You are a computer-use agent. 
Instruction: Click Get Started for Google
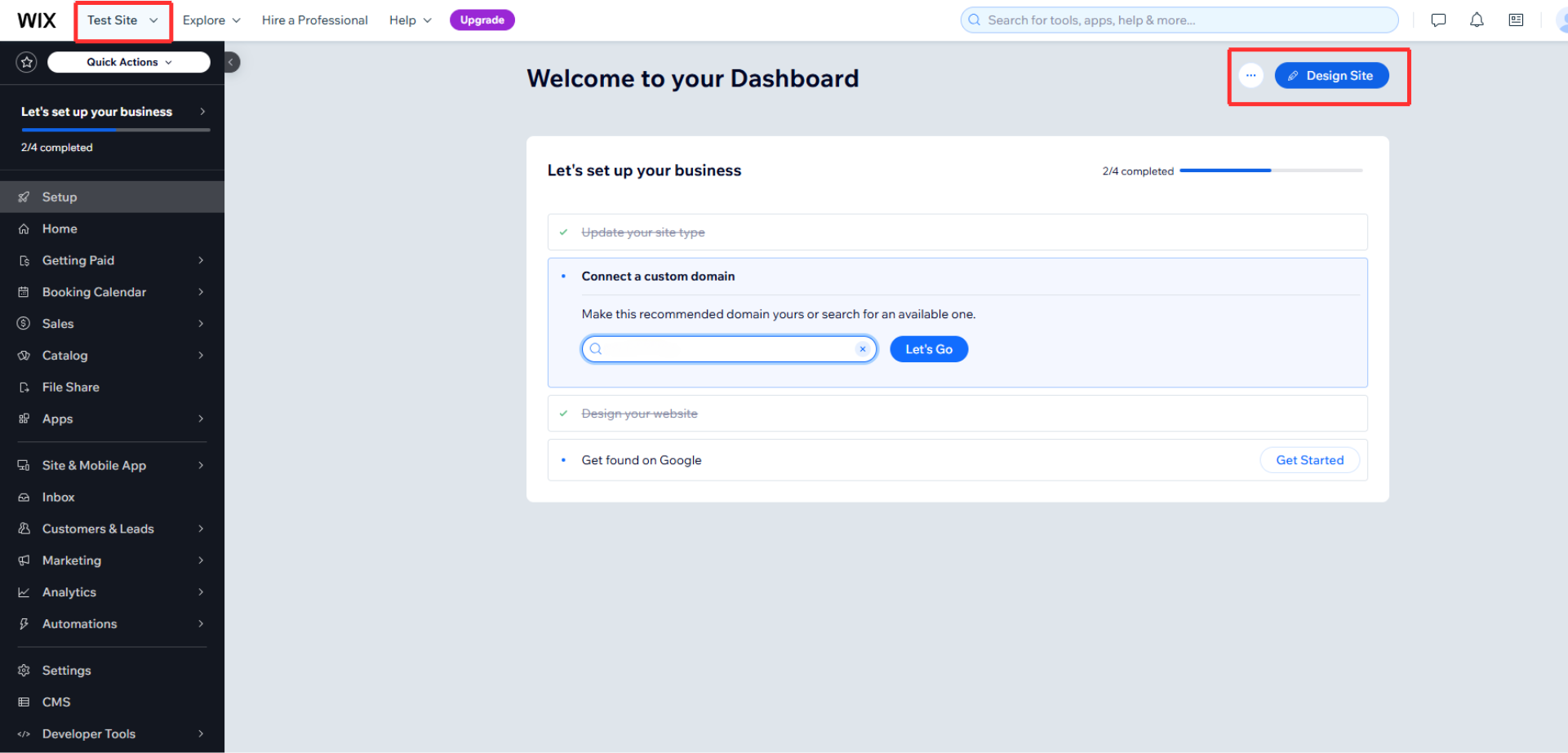(1309, 460)
